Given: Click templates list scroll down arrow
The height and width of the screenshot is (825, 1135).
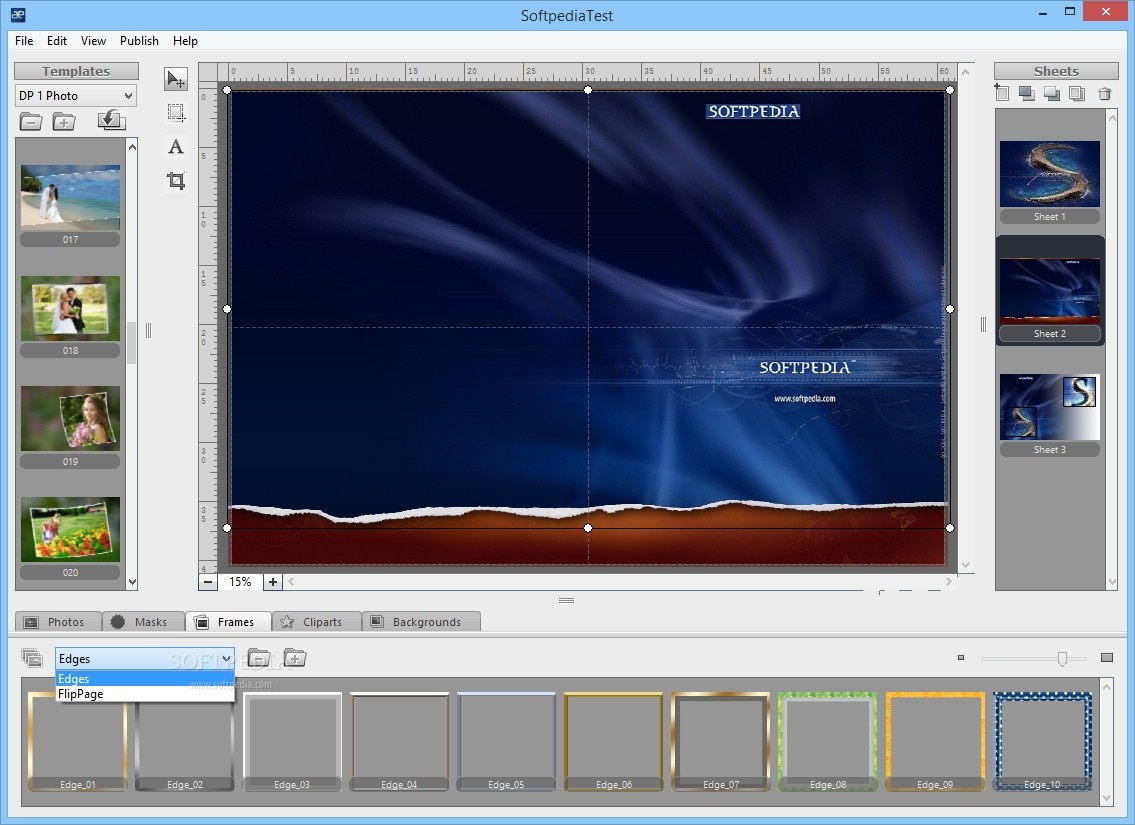Looking at the screenshot, I should pos(132,582).
